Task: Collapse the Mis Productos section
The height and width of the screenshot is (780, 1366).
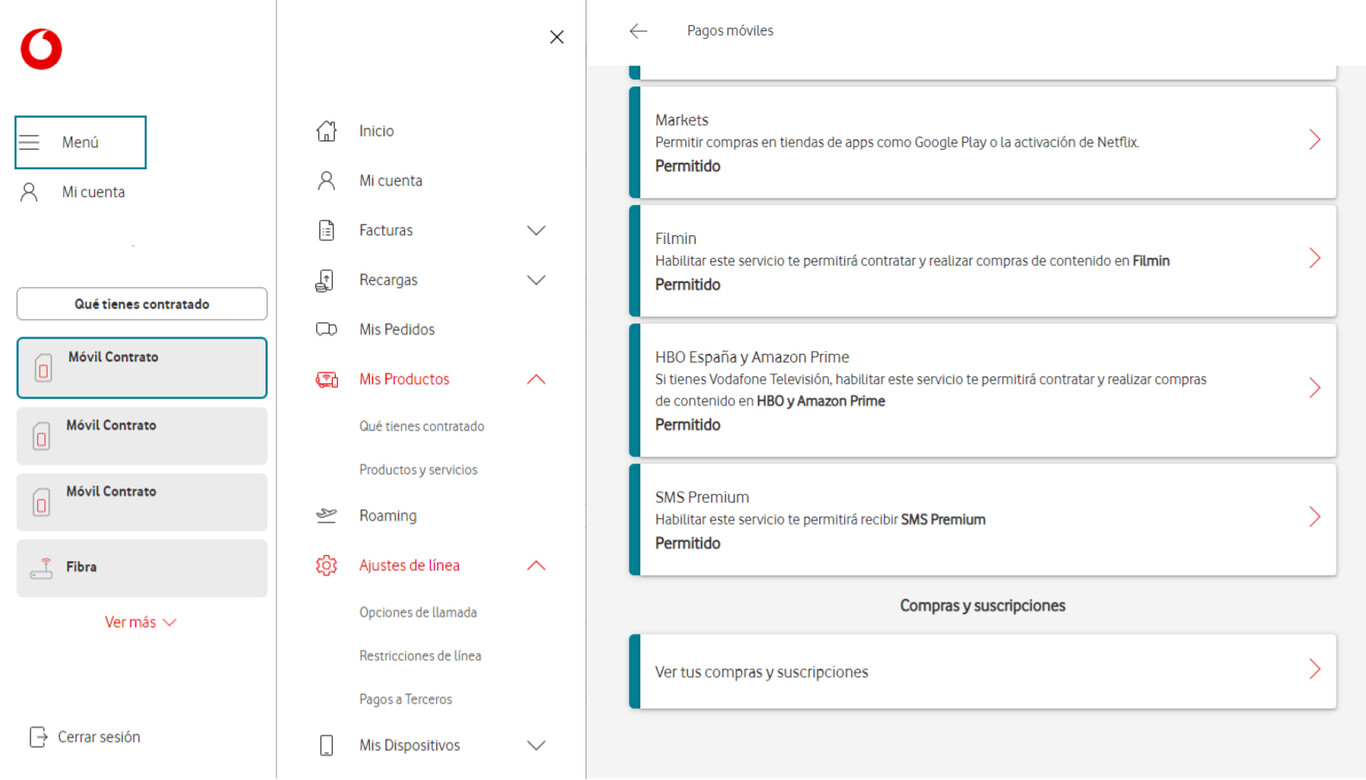Action: pos(536,379)
